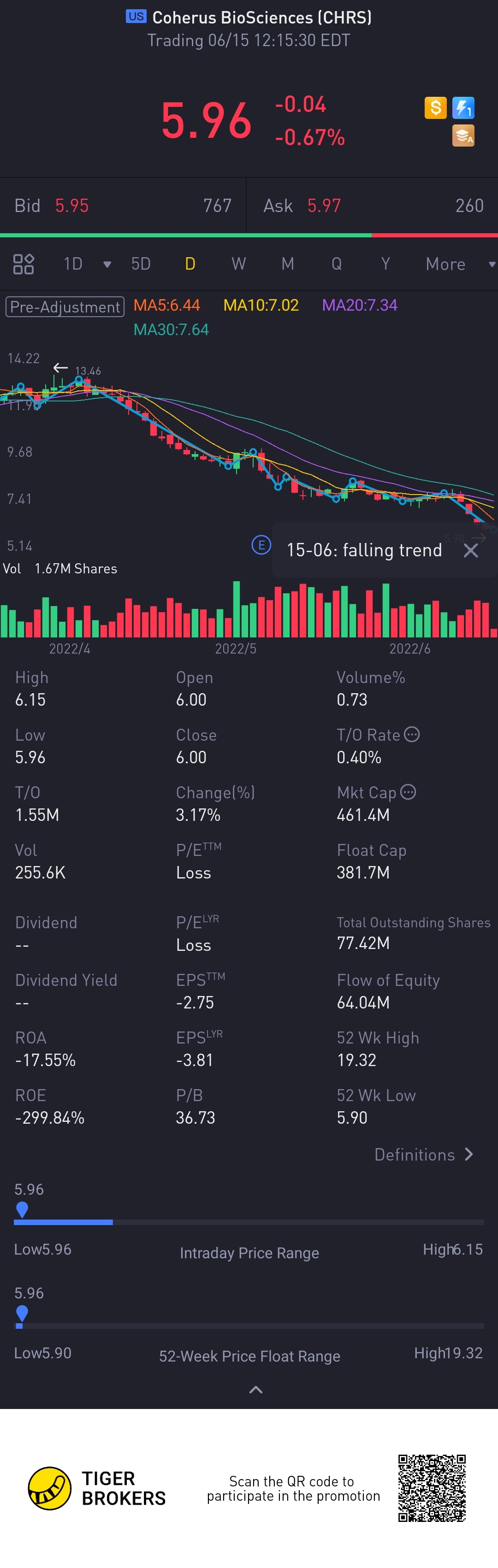Screen dimensions: 498x1568
Task: Tap the QR code image
Action: click(x=432, y=1488)
